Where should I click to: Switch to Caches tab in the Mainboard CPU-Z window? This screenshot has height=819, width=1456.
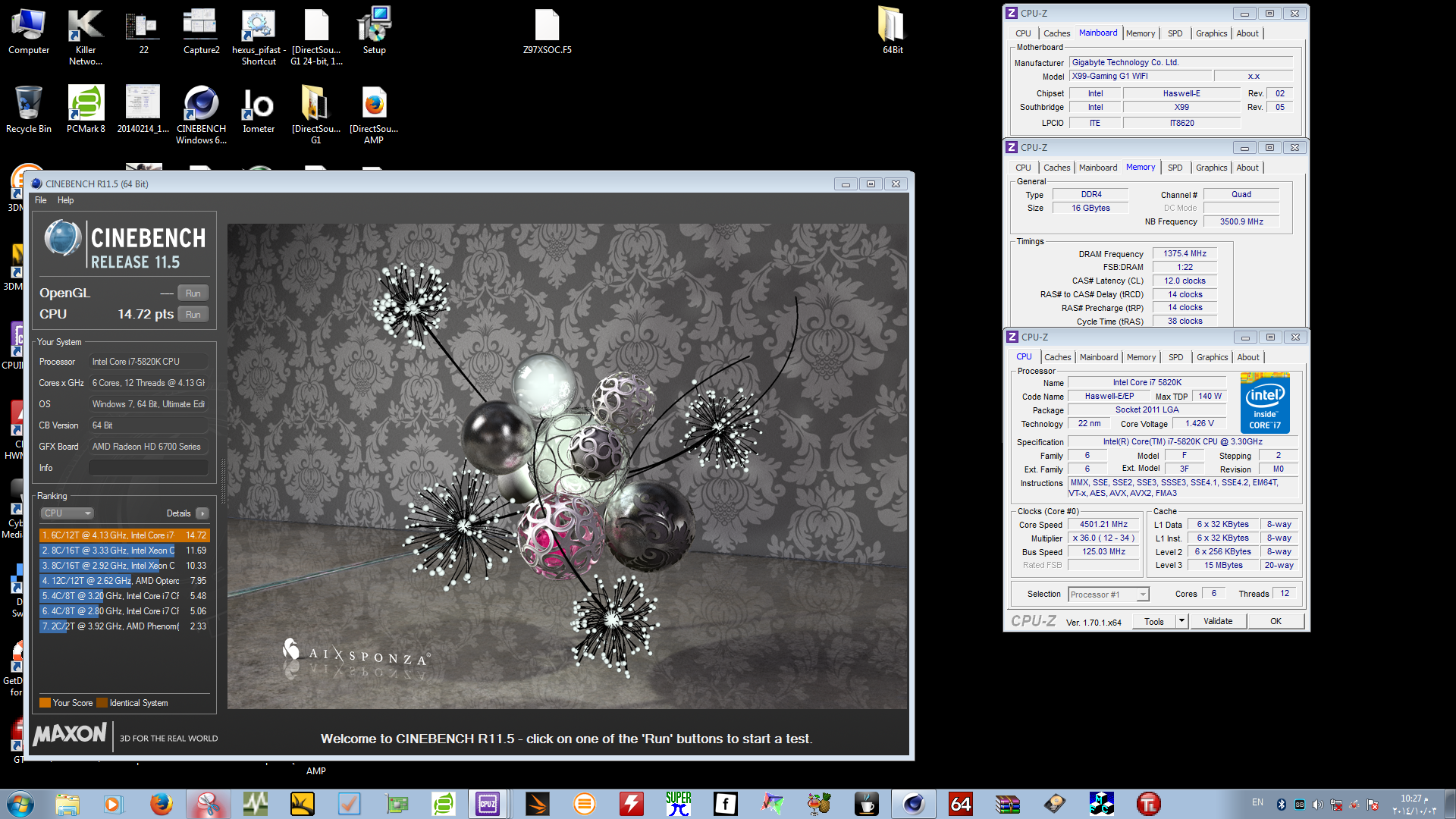[1056, 33]
